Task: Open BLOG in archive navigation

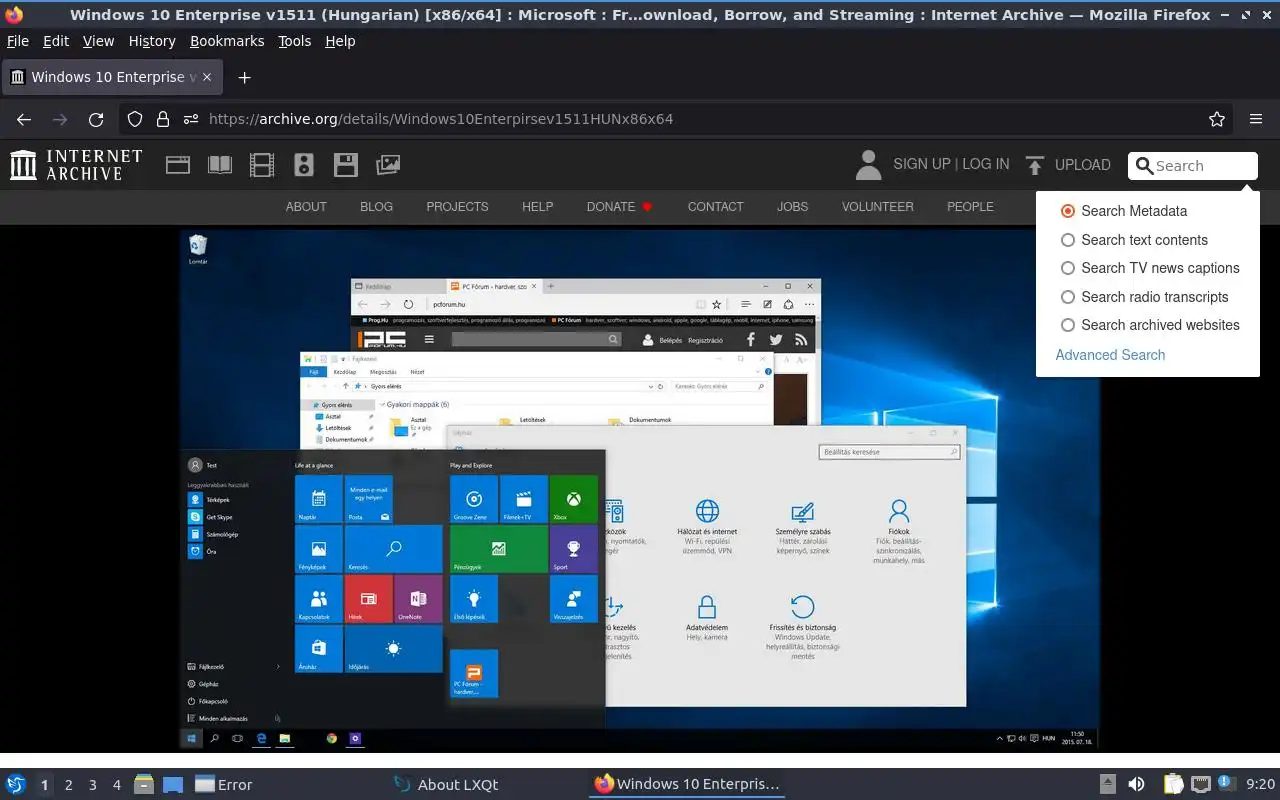Action: click(x=376, y=207)
